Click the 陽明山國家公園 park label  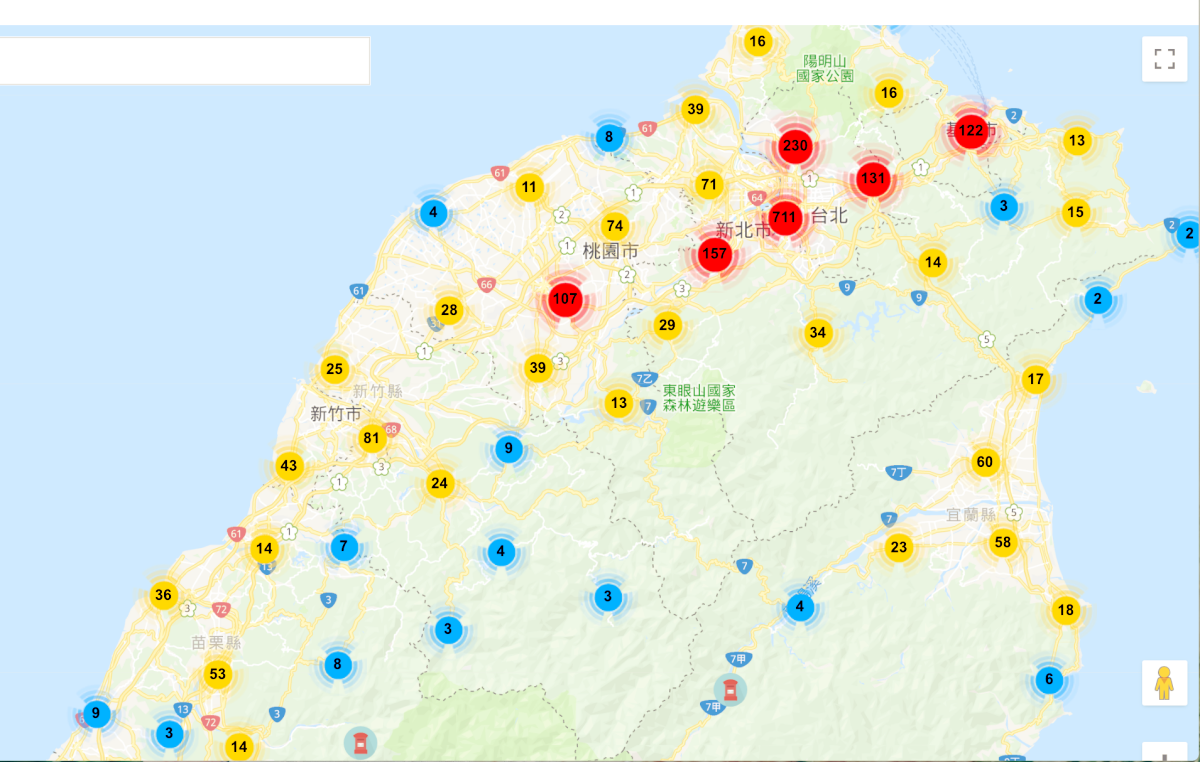[x=825, y=68]
